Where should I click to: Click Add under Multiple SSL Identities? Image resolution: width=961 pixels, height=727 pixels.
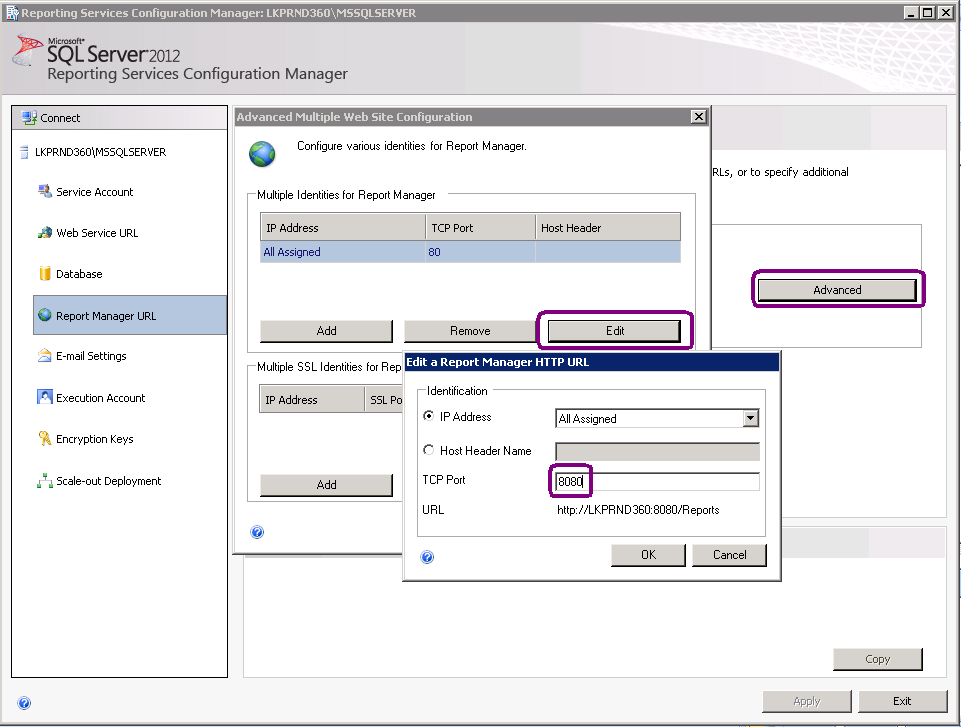326,485
